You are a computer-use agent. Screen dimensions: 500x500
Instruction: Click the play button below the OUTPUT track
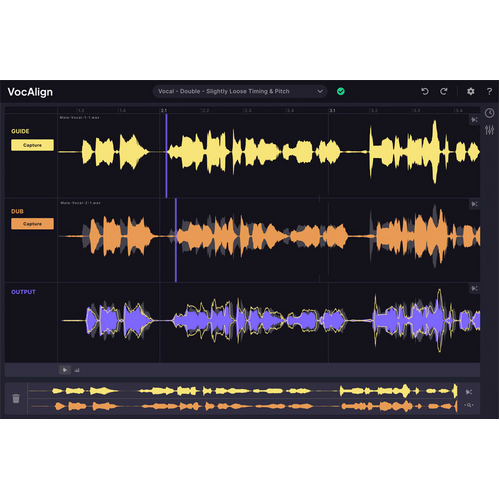pyautogui.click(x=65, y=370)
